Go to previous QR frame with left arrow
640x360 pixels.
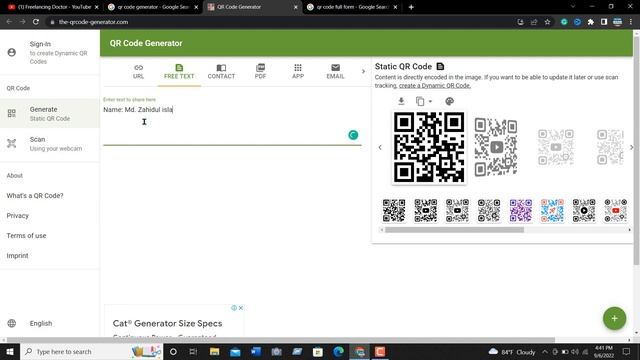click(380, 147)
